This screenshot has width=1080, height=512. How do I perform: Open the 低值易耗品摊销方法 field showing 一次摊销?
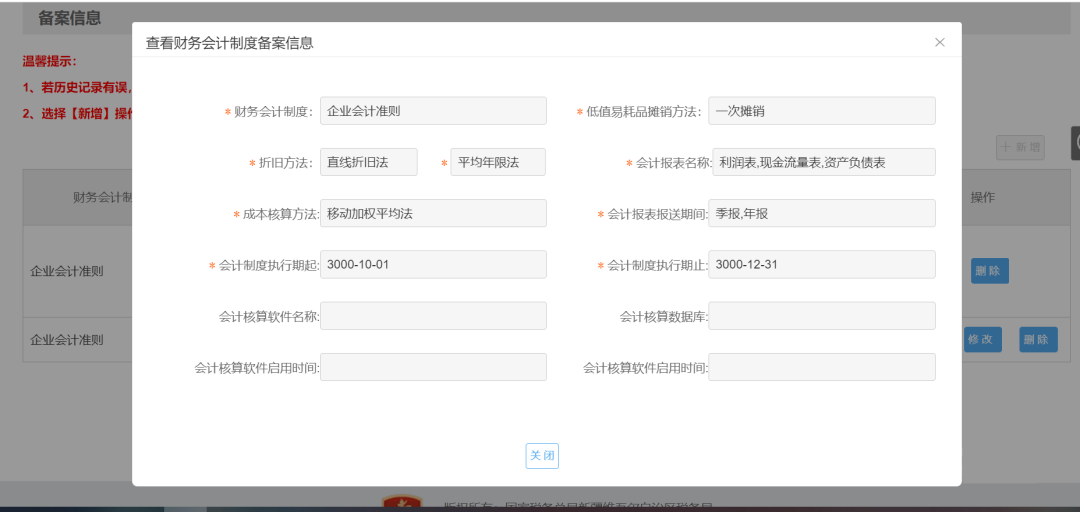(821, 111)
